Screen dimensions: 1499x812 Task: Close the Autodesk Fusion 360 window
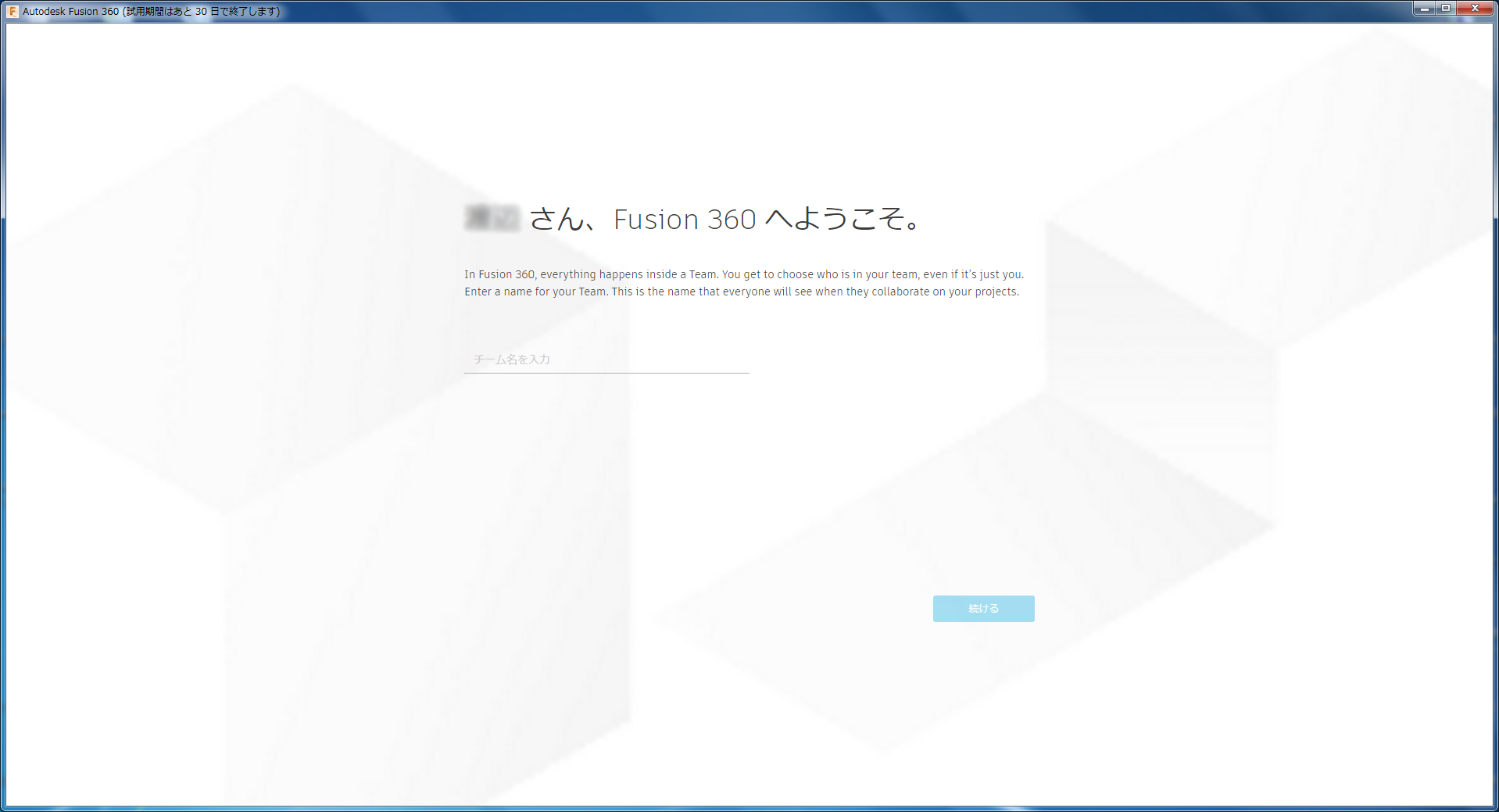1475,9
